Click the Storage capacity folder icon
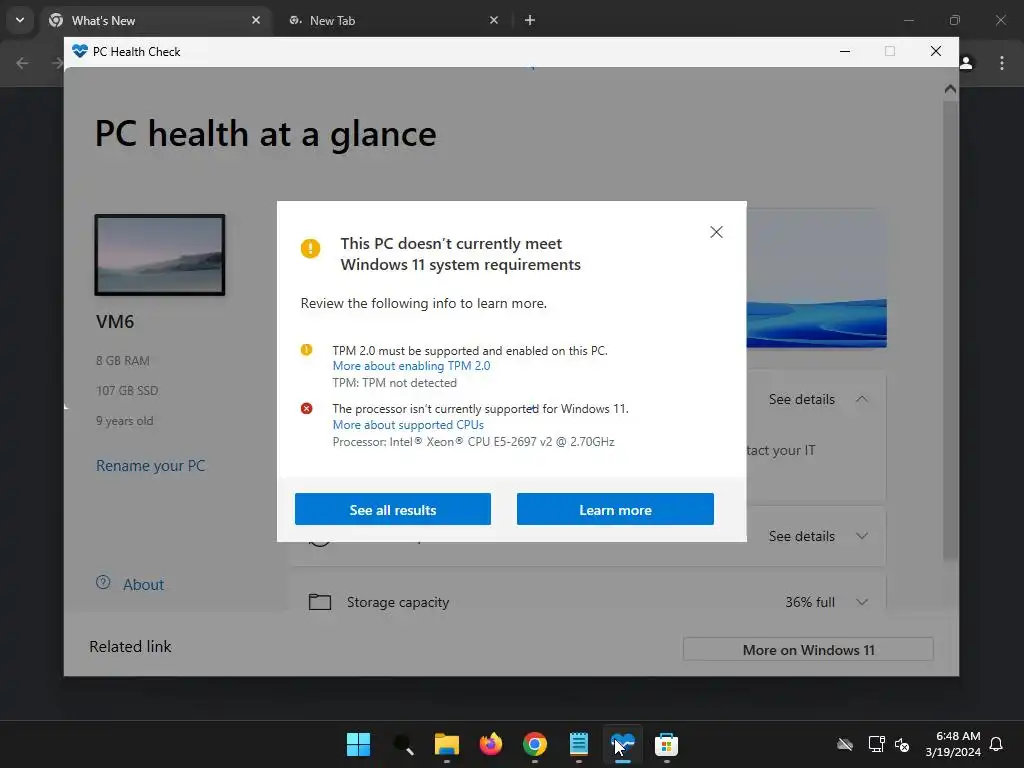Screen dimensions: 1024x768 point(319,601)
